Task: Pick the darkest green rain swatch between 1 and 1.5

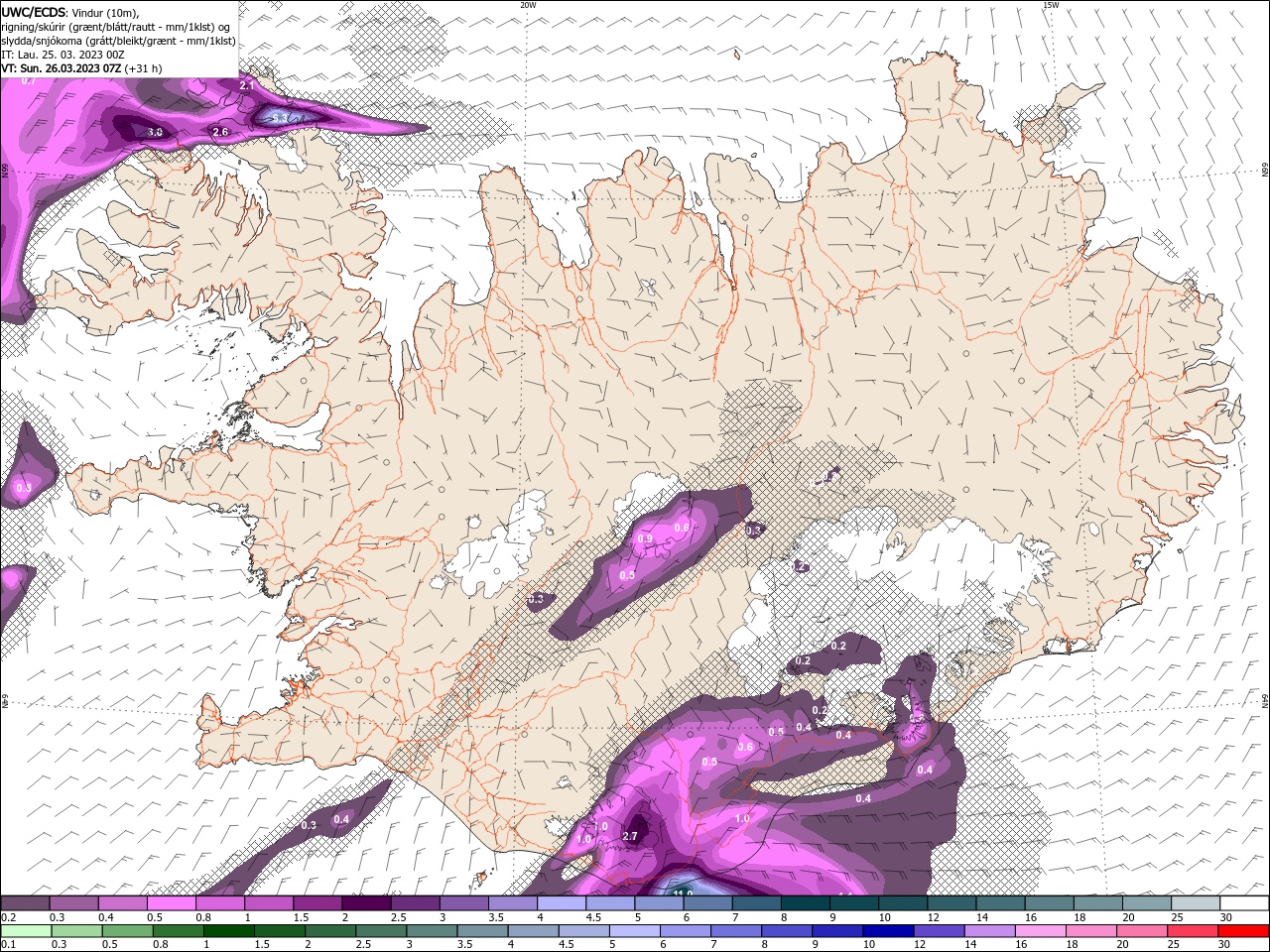Action: pos(229,931)
